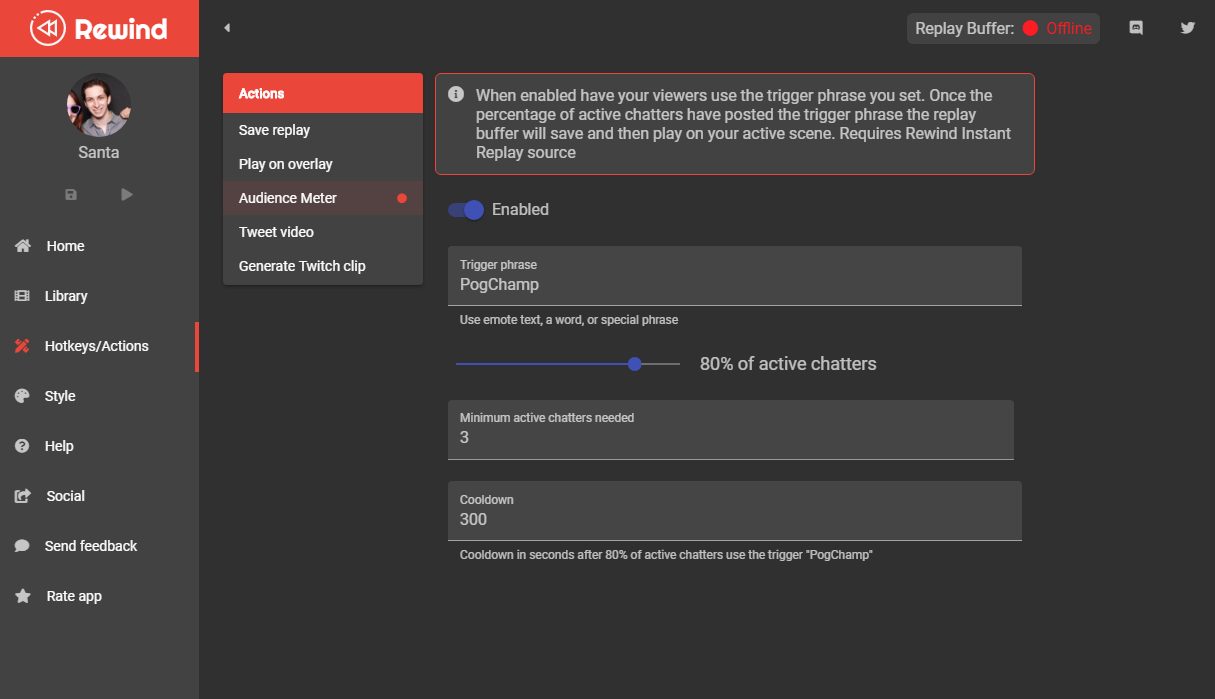Click the Rewind logo icon

[x=47, y=28]
